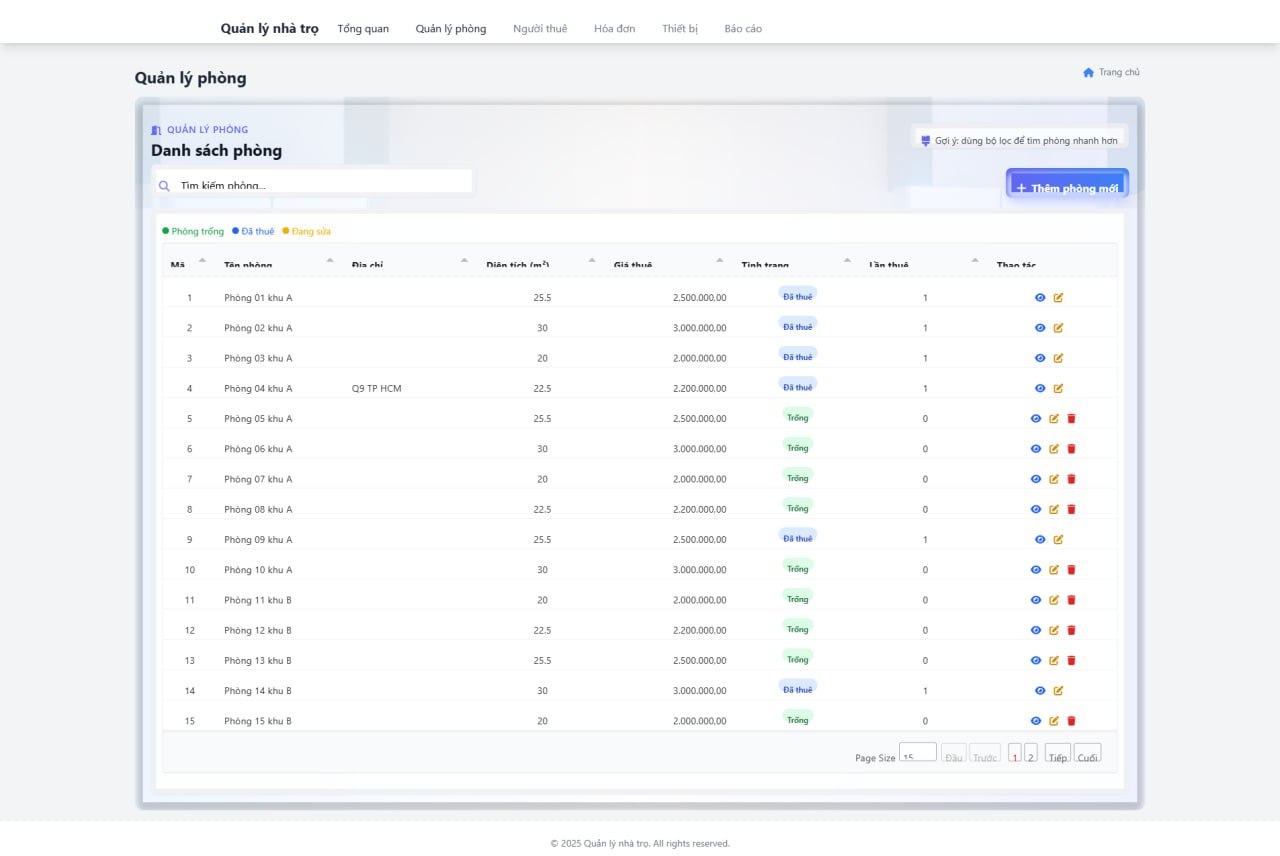Image resolution: width=1280 pixels, height=856 pixels.
Task: Click the building icon beside QUẢN LÝ PHÒNG
Action: (156, 129)
